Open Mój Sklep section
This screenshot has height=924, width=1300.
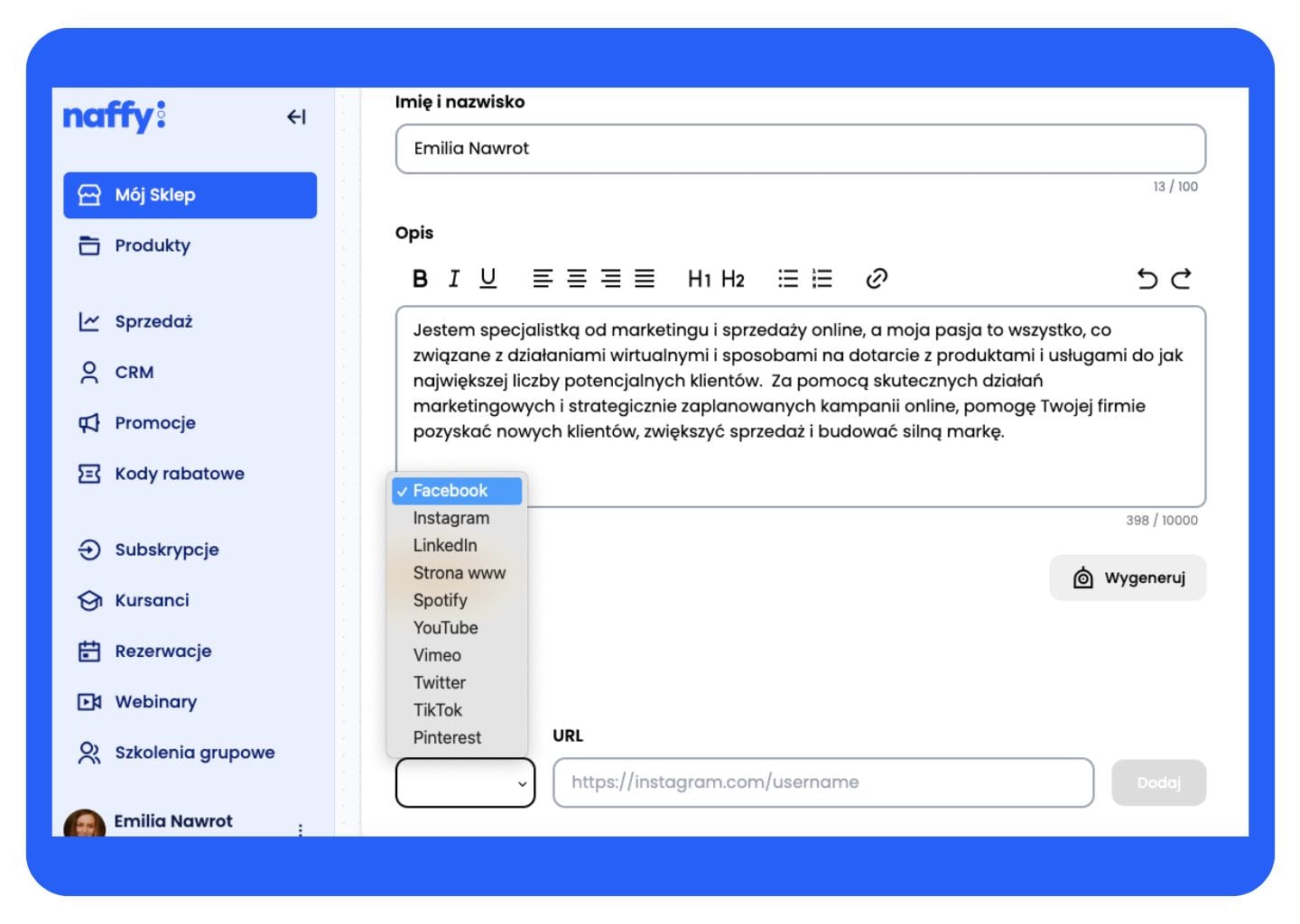[x=190, y=195]
